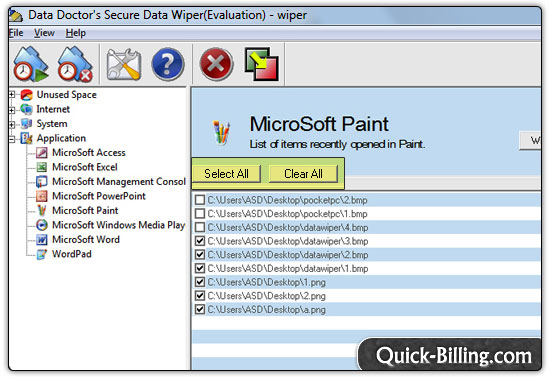Select the System label in tree
The image size is (550, 377).
point(52,123)
